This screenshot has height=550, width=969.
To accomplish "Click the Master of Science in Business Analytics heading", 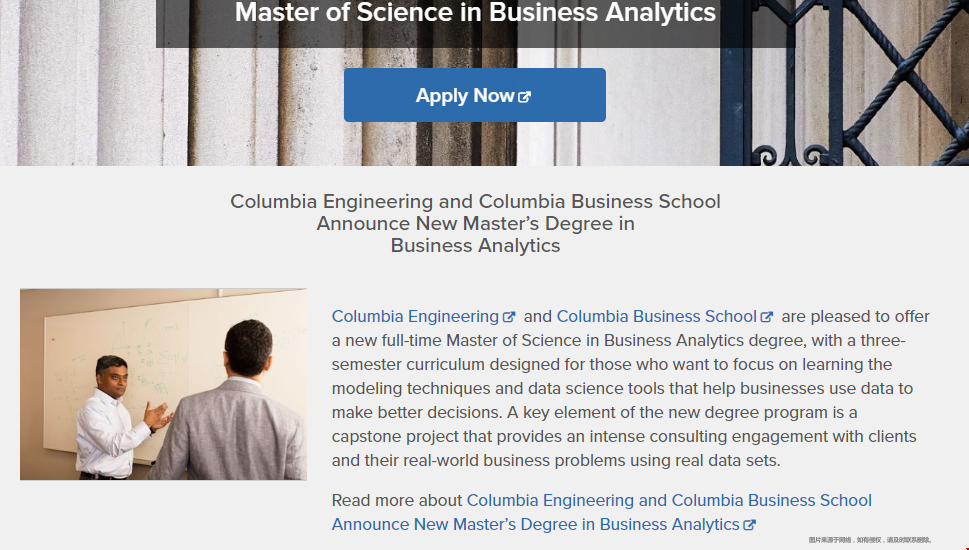I will (x=475, y=13).
